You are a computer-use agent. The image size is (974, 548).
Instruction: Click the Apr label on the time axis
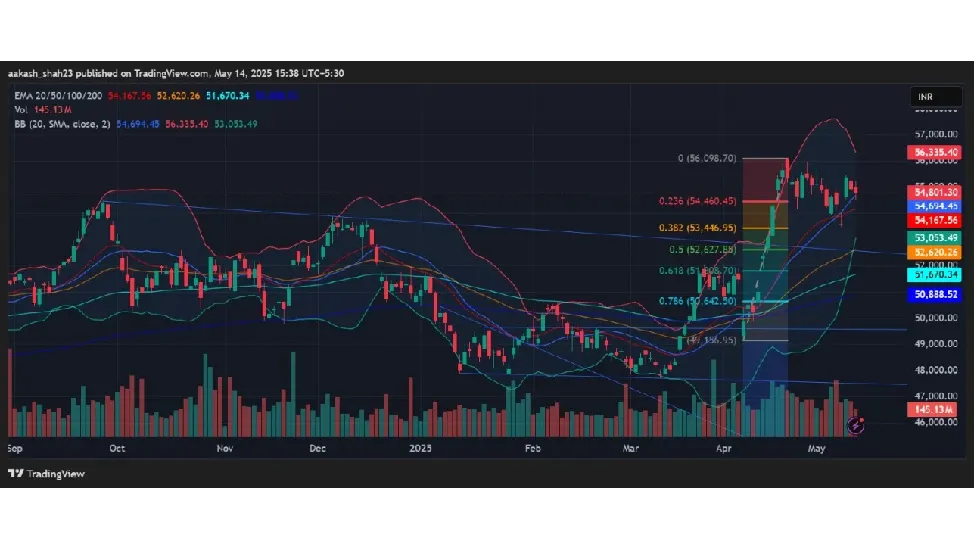tap(724, 448)
